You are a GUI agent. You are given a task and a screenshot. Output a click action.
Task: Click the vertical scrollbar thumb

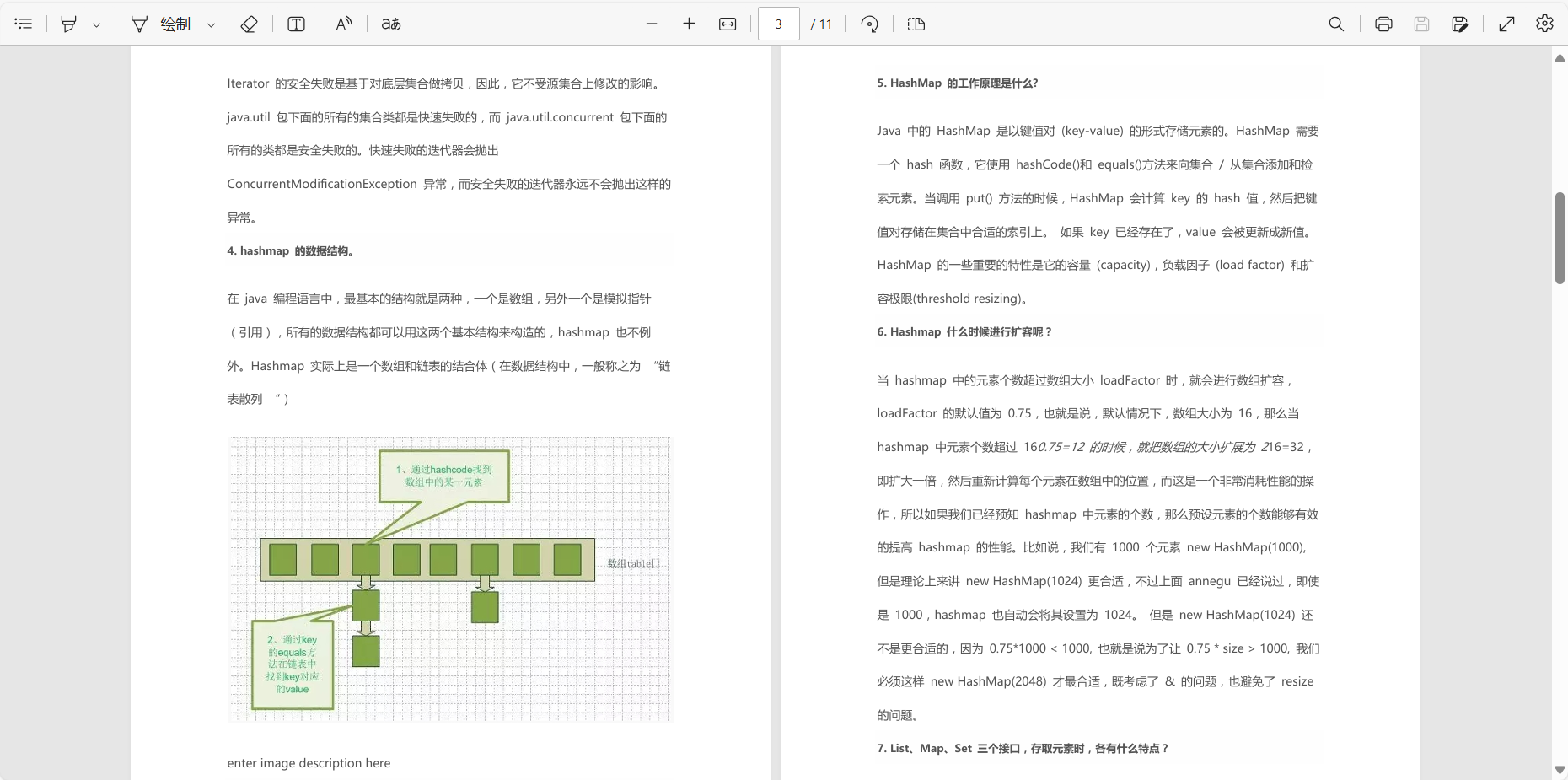point(1560,238)
